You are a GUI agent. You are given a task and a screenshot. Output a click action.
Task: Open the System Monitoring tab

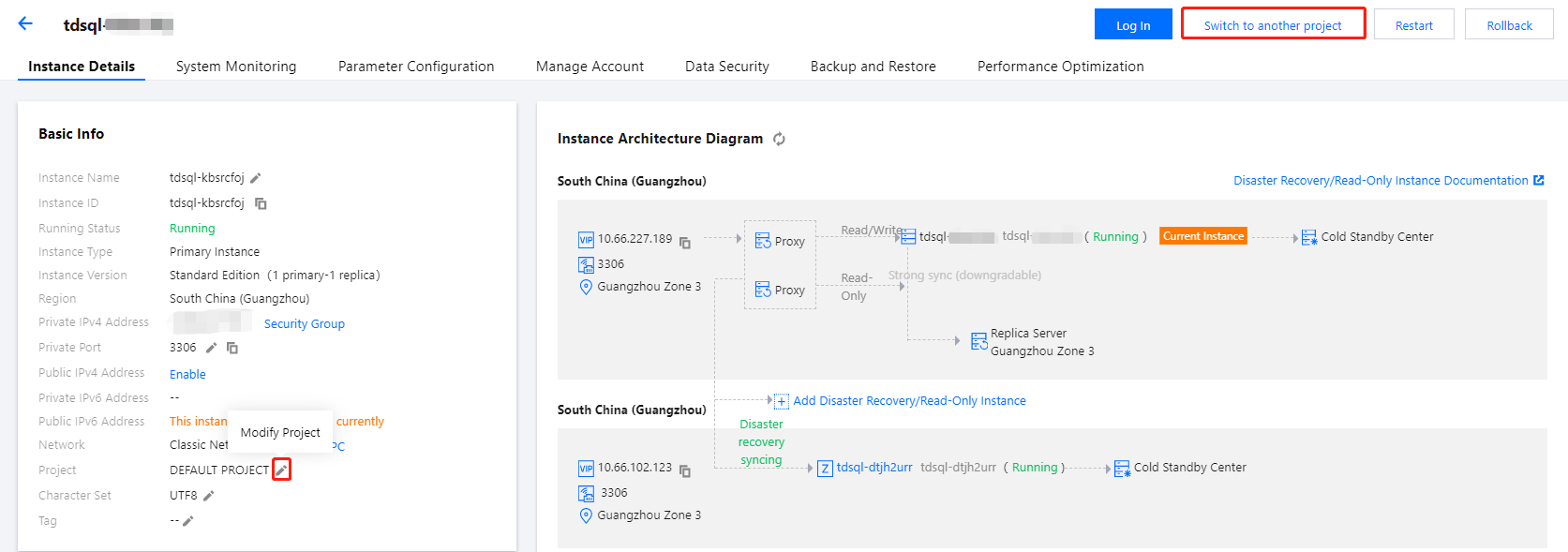coord(236,67)
